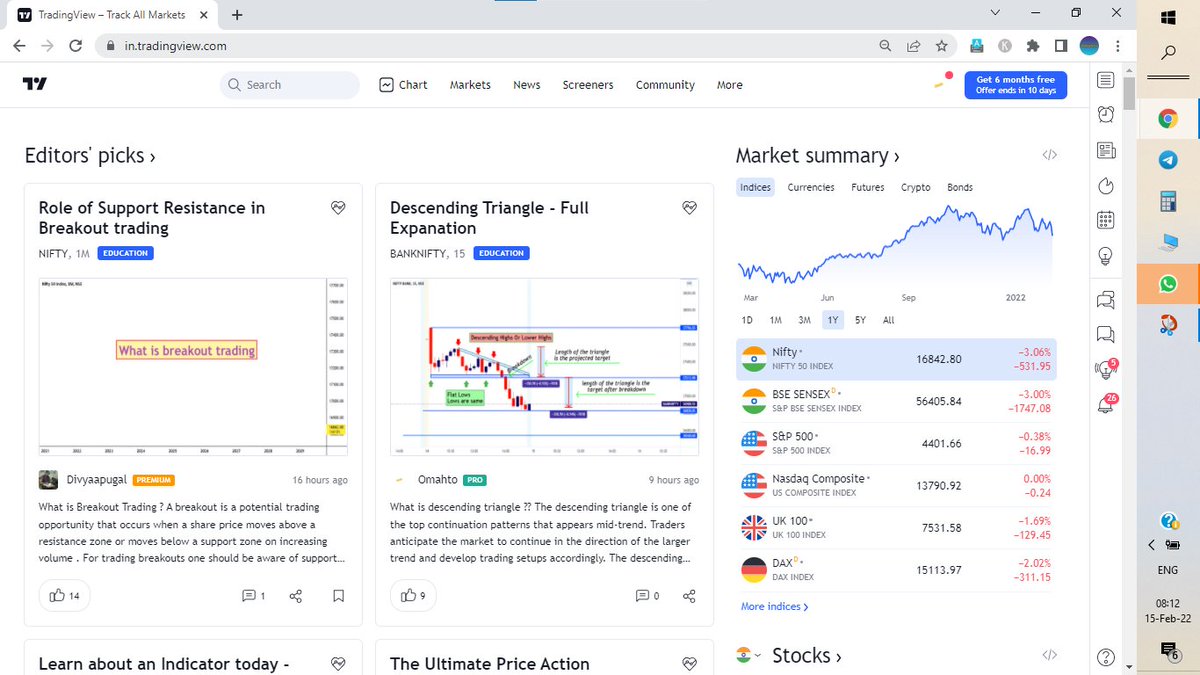Switch Market summary to Bonds tab

pos(959,187)
